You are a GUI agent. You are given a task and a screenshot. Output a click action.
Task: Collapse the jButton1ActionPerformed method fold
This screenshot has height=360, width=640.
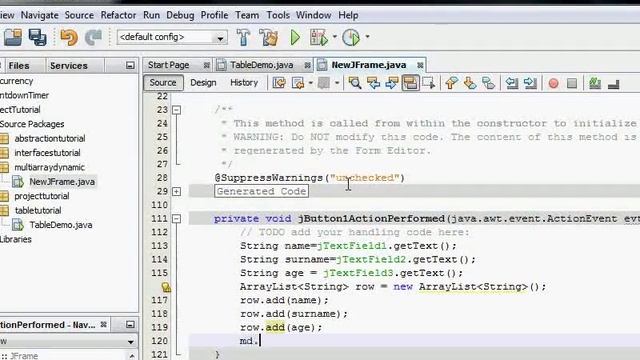pos(176,219)
